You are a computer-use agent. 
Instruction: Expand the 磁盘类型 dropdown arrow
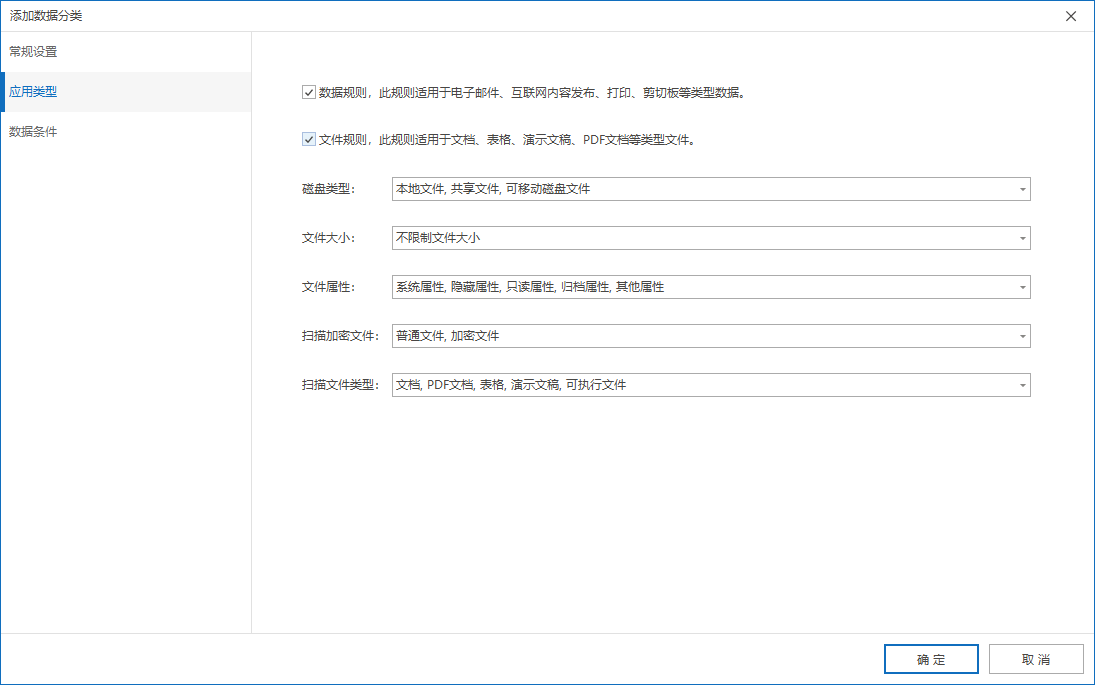pyautogui.click(x=1022, y=189)
